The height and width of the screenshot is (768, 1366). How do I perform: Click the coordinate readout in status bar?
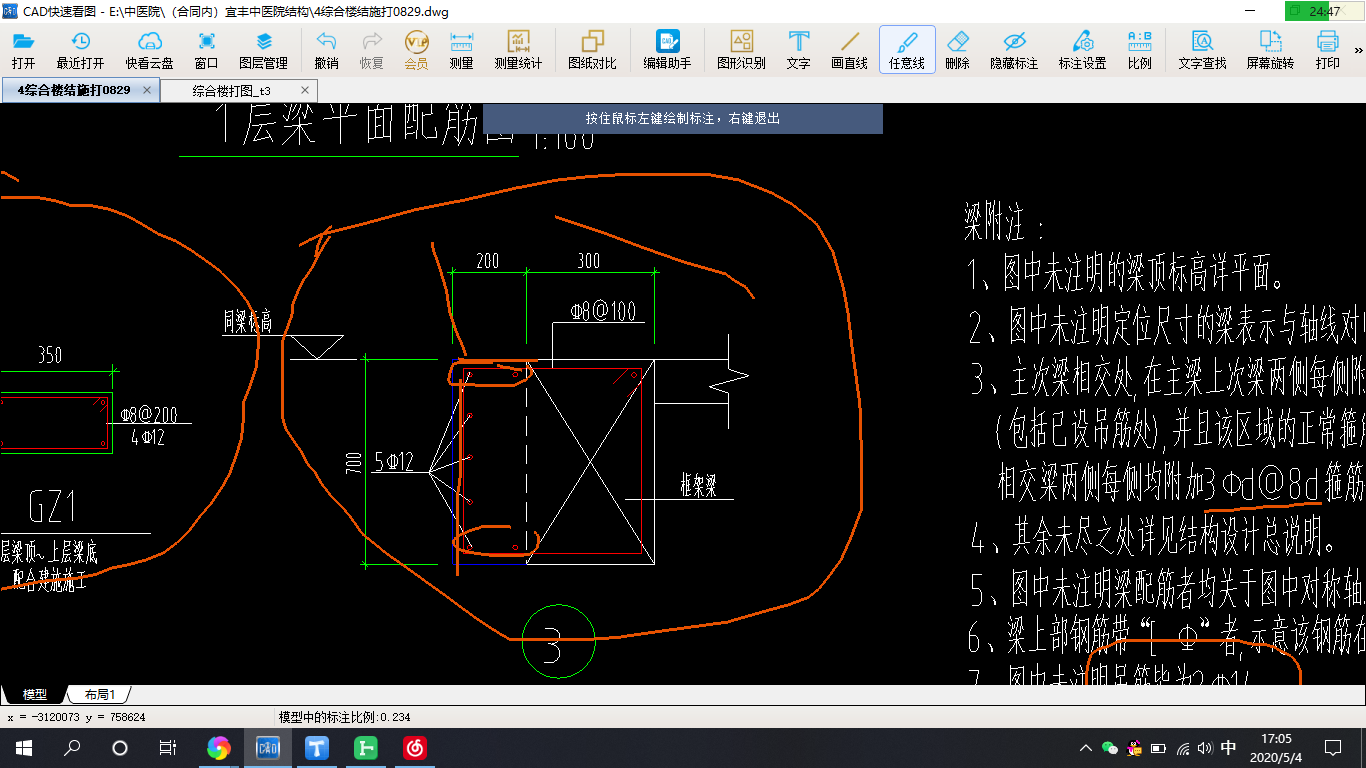click(x=76, y=717)
